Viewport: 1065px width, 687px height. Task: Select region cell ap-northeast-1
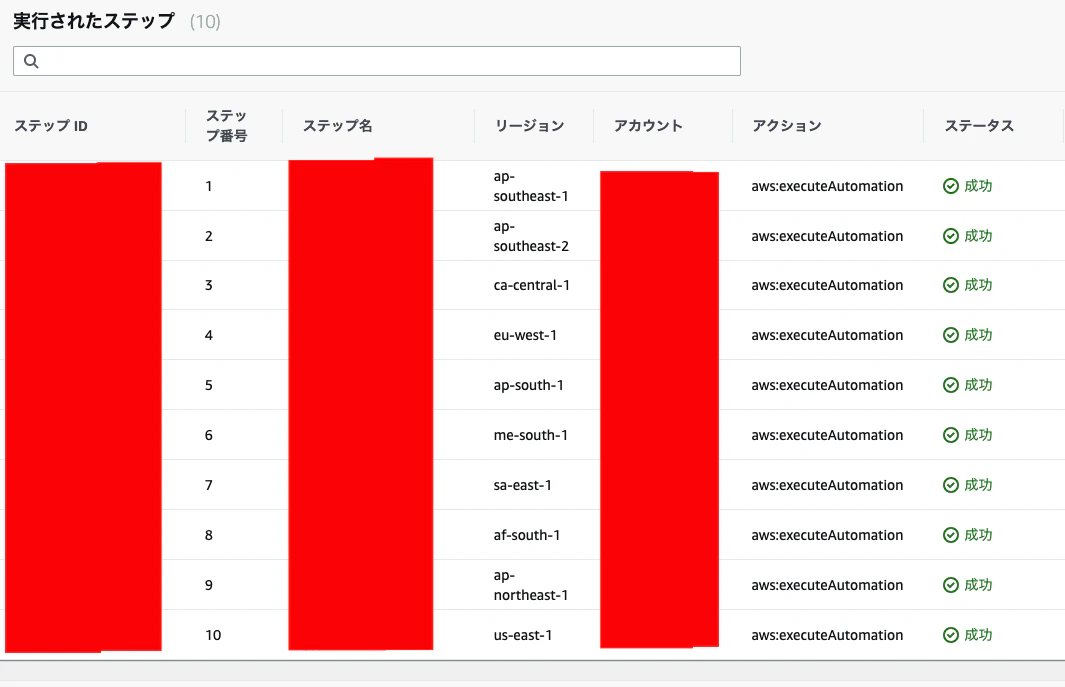click(x=531, y=585)
